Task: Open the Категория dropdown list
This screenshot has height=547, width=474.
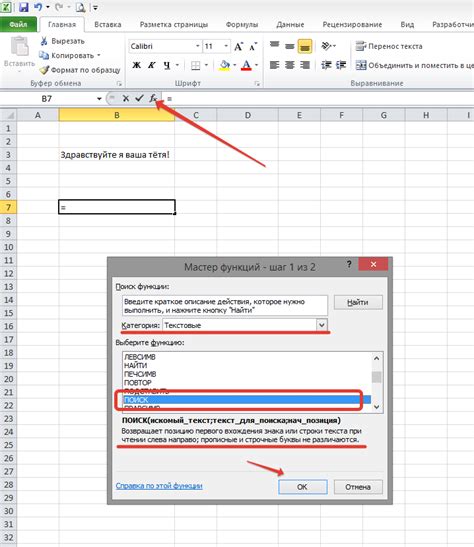Action: pos(322,325)
